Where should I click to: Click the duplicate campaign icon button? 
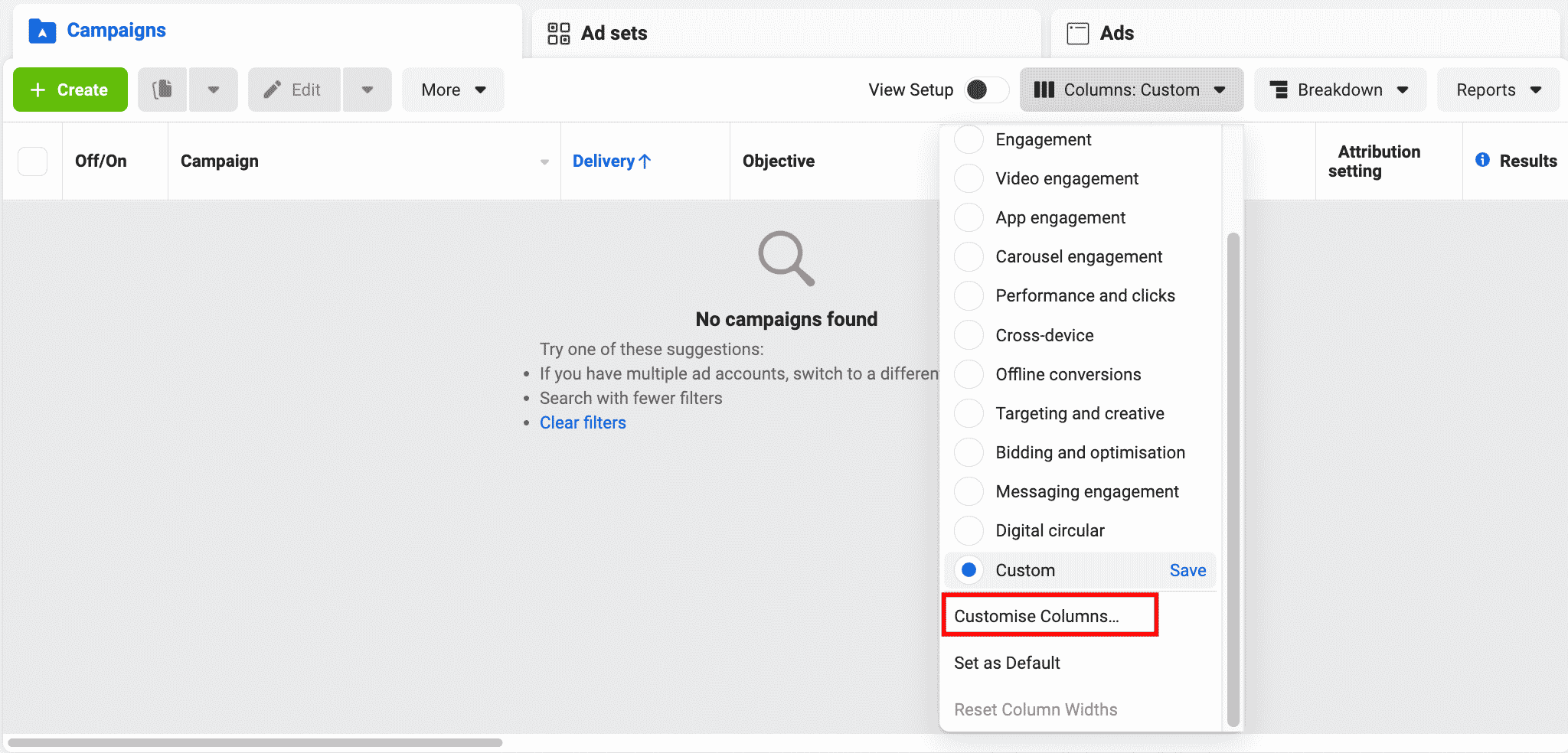[x=162, y=90]
